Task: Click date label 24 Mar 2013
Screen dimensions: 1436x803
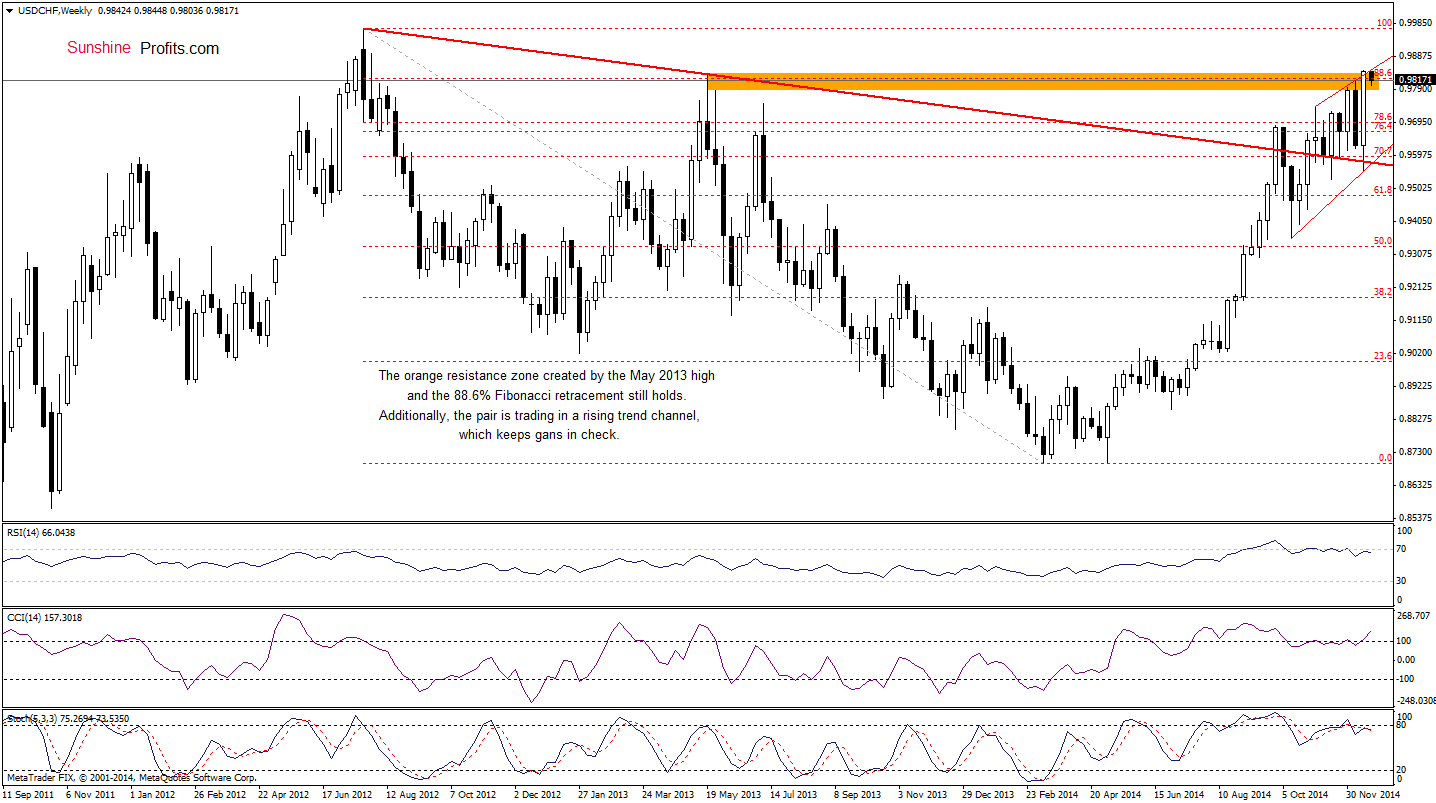Action: (x=669, y=795)
